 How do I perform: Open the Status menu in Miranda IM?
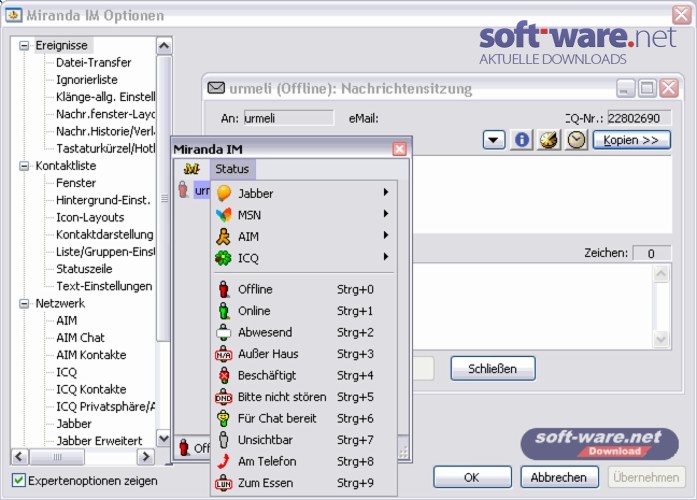pos(232,169)
